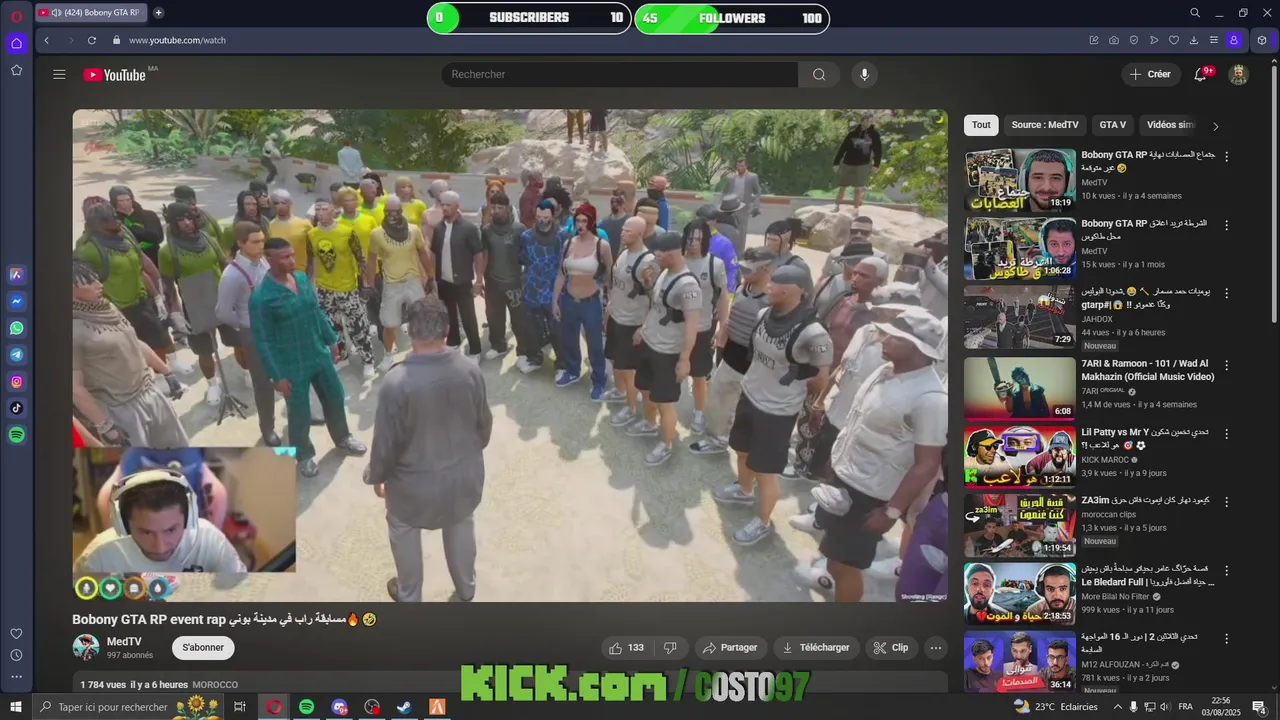Open Opera tab search magnifier

(x=1195, y=13)
